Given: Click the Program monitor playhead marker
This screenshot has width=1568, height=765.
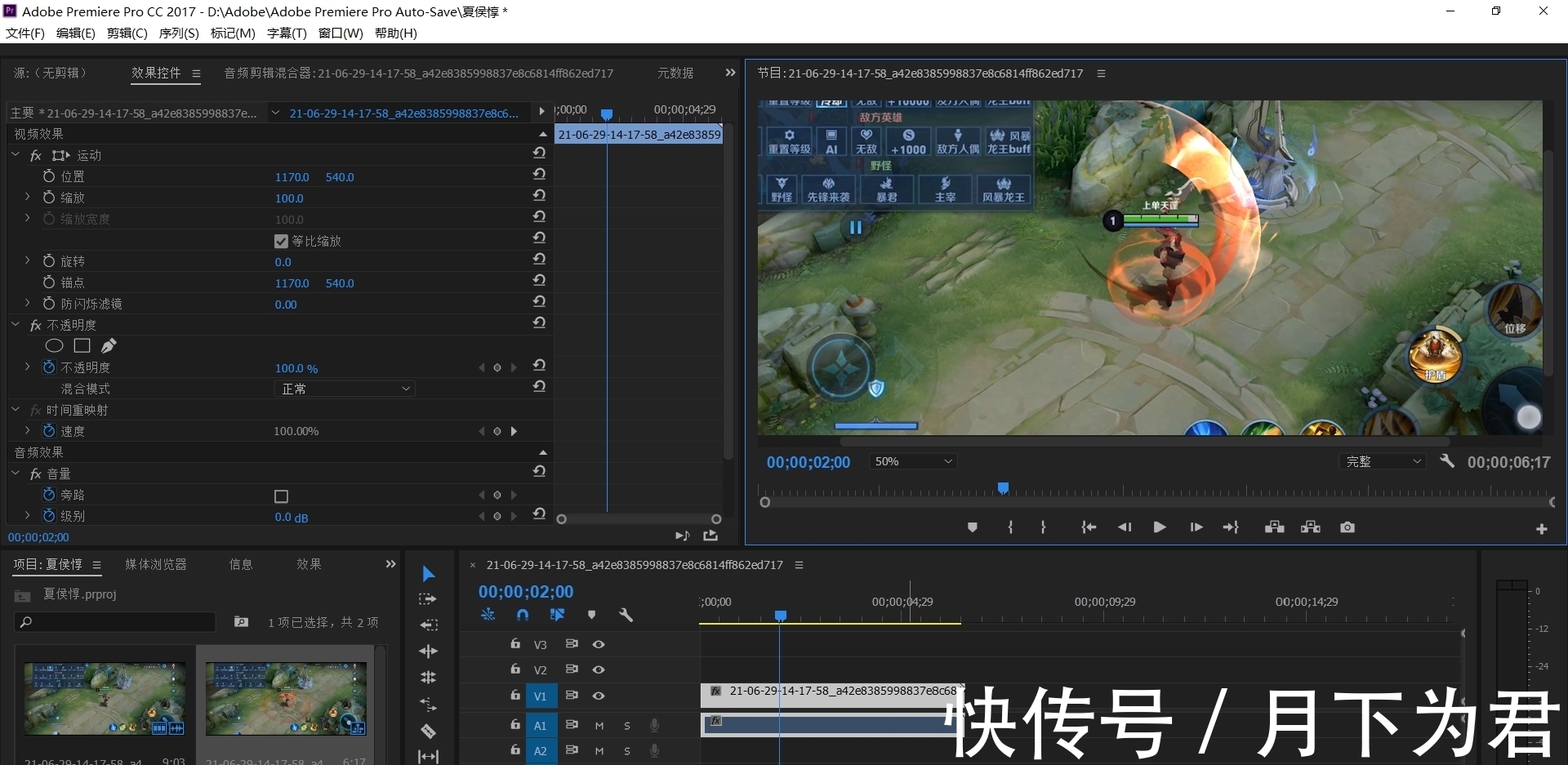Looking at the screenshot, I should (x=1003, y=487).
